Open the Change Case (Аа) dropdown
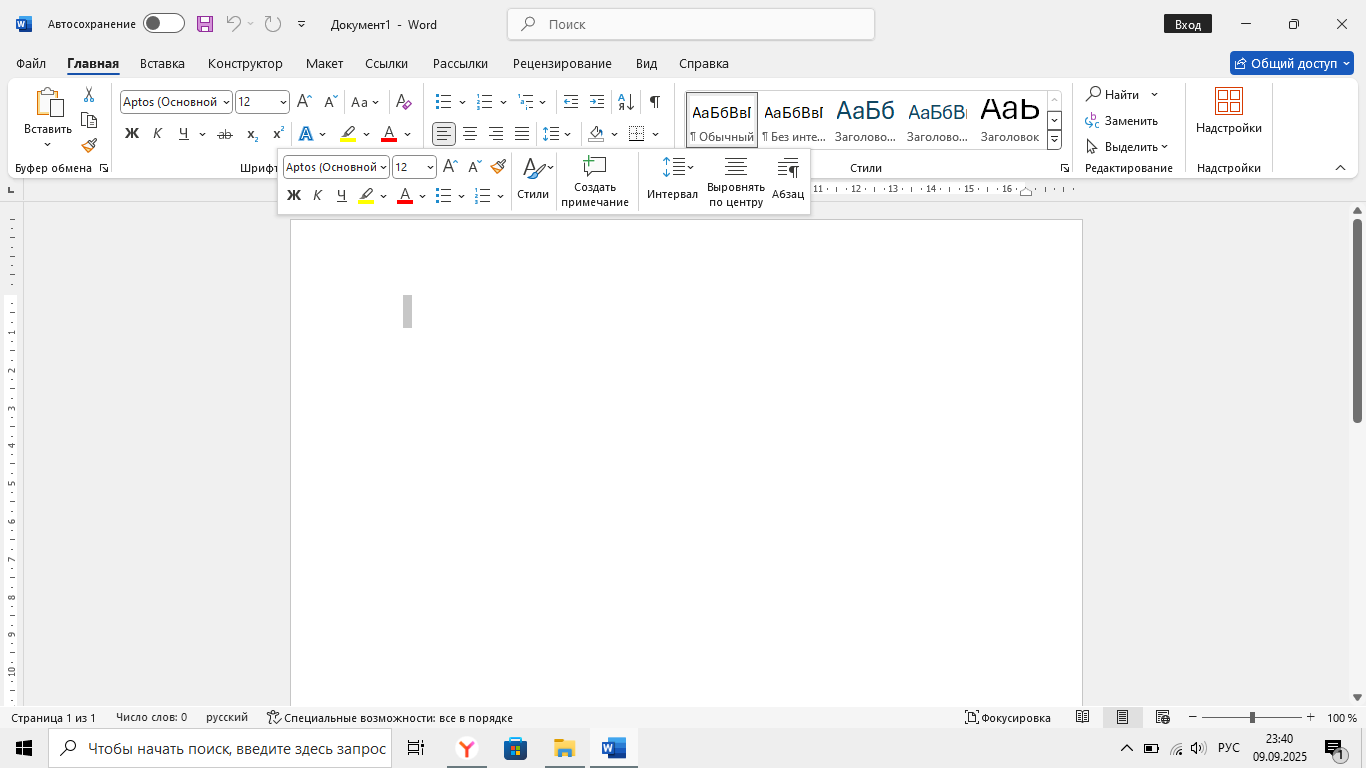This screenshot has width=1366, height=768. click(x=365, y=102)
